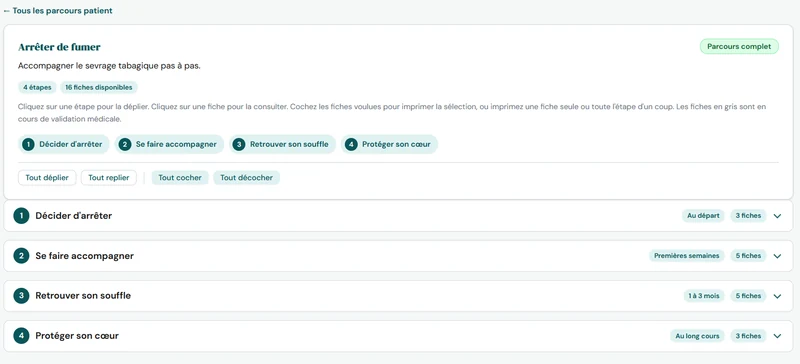The height and width of the screenshot is (364, 800).
Task: Expand the Protéger son cœur chevron
Action: [x=777, y=336]
